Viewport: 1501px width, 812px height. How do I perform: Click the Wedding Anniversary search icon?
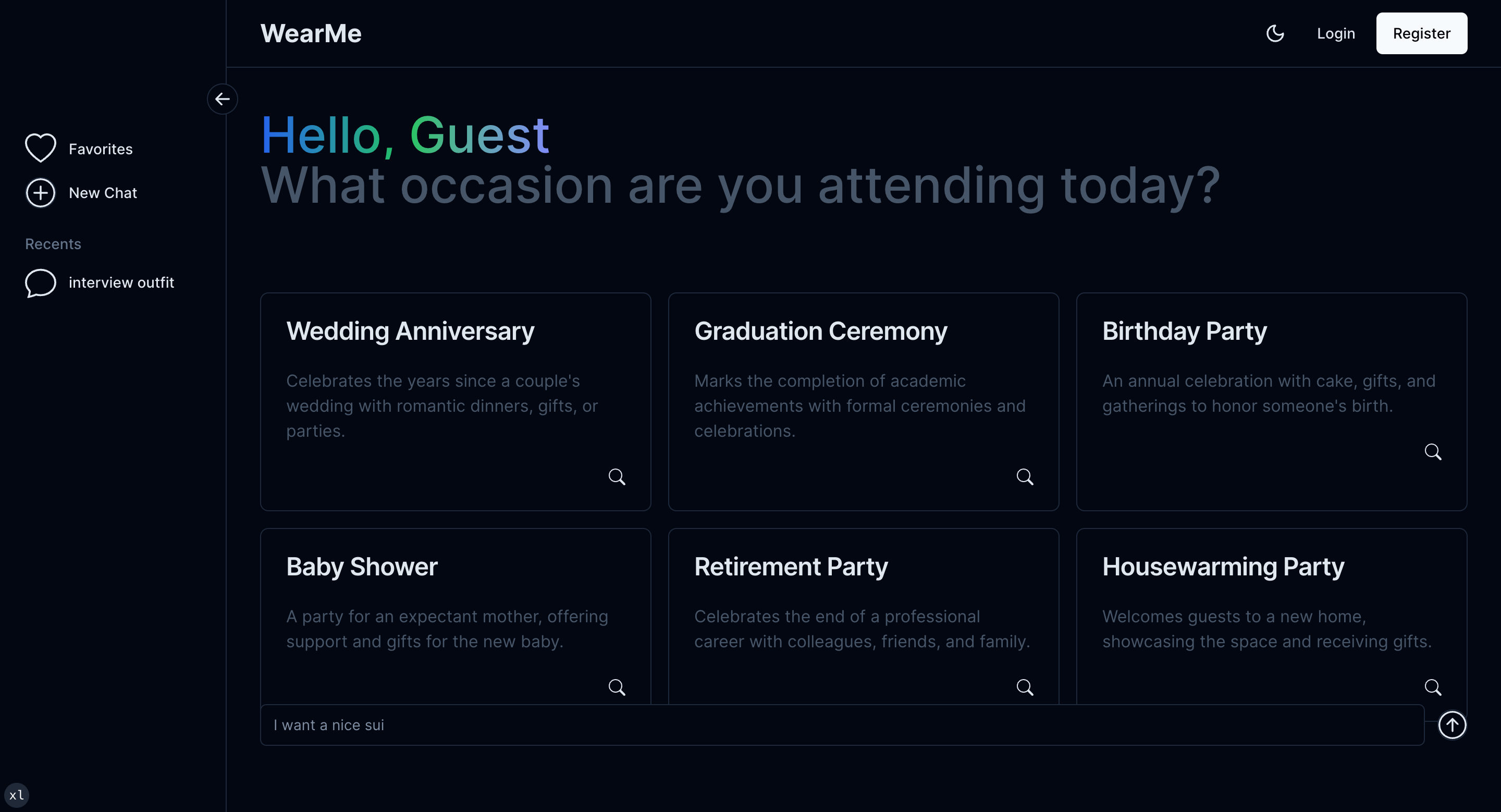pos(617,476)
